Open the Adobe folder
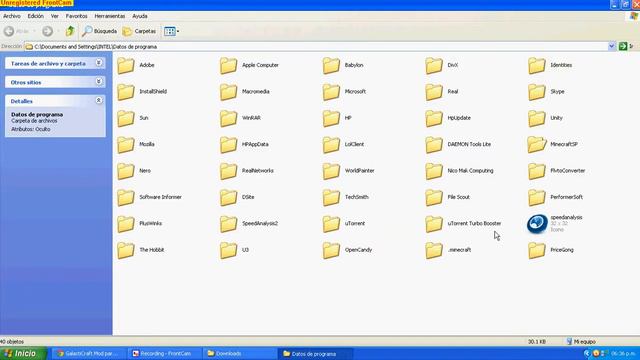Screen dimensions: 640x360 click(136, 65)
